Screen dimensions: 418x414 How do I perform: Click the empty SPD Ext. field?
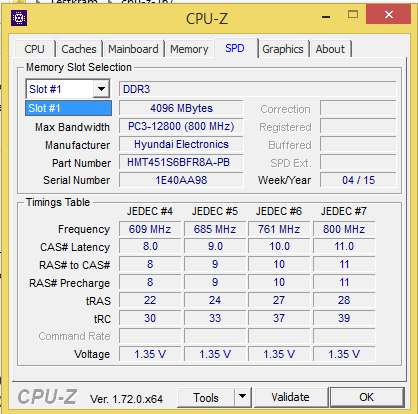pos(358,162)
